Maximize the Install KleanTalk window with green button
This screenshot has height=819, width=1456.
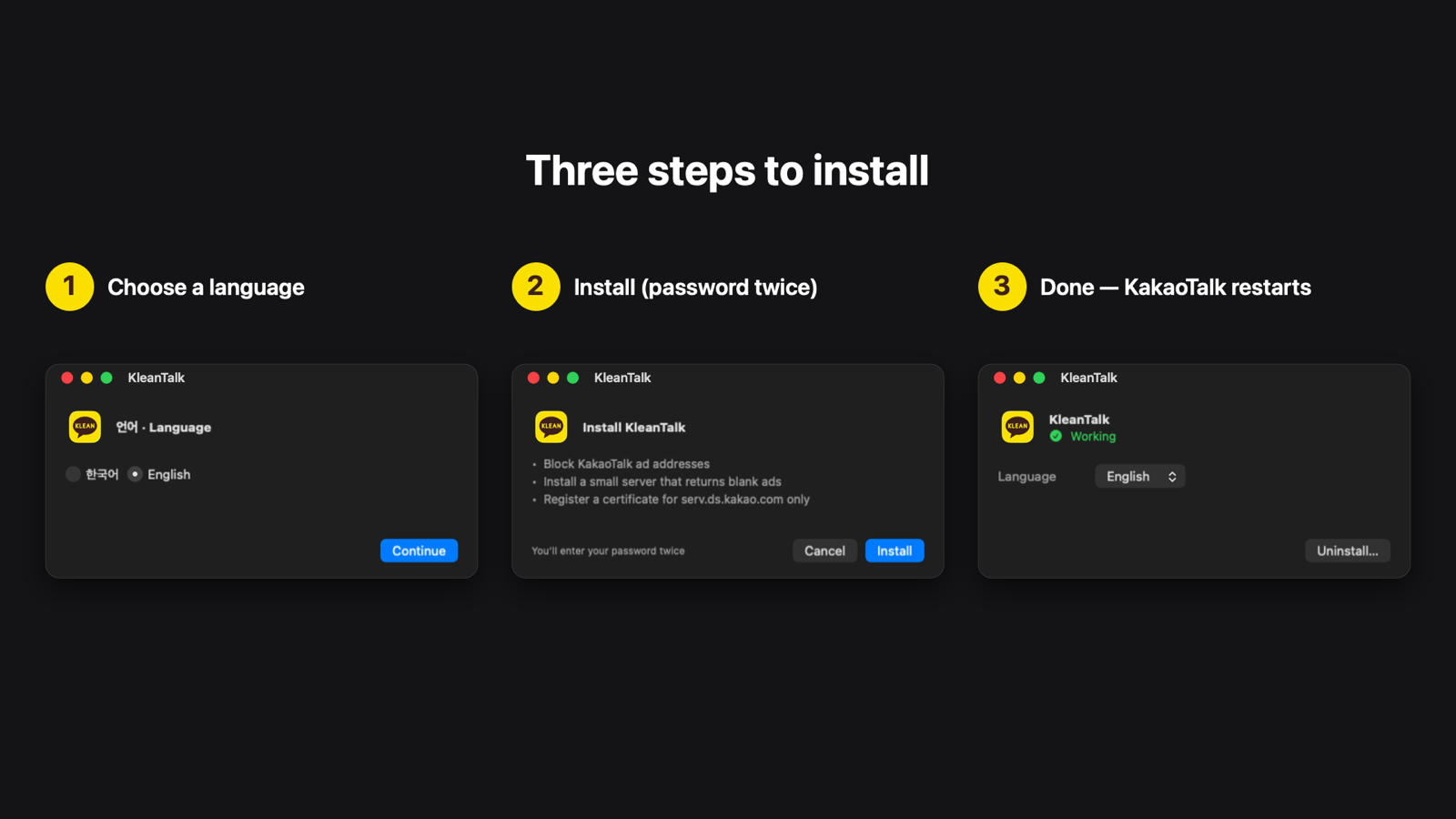572,378
